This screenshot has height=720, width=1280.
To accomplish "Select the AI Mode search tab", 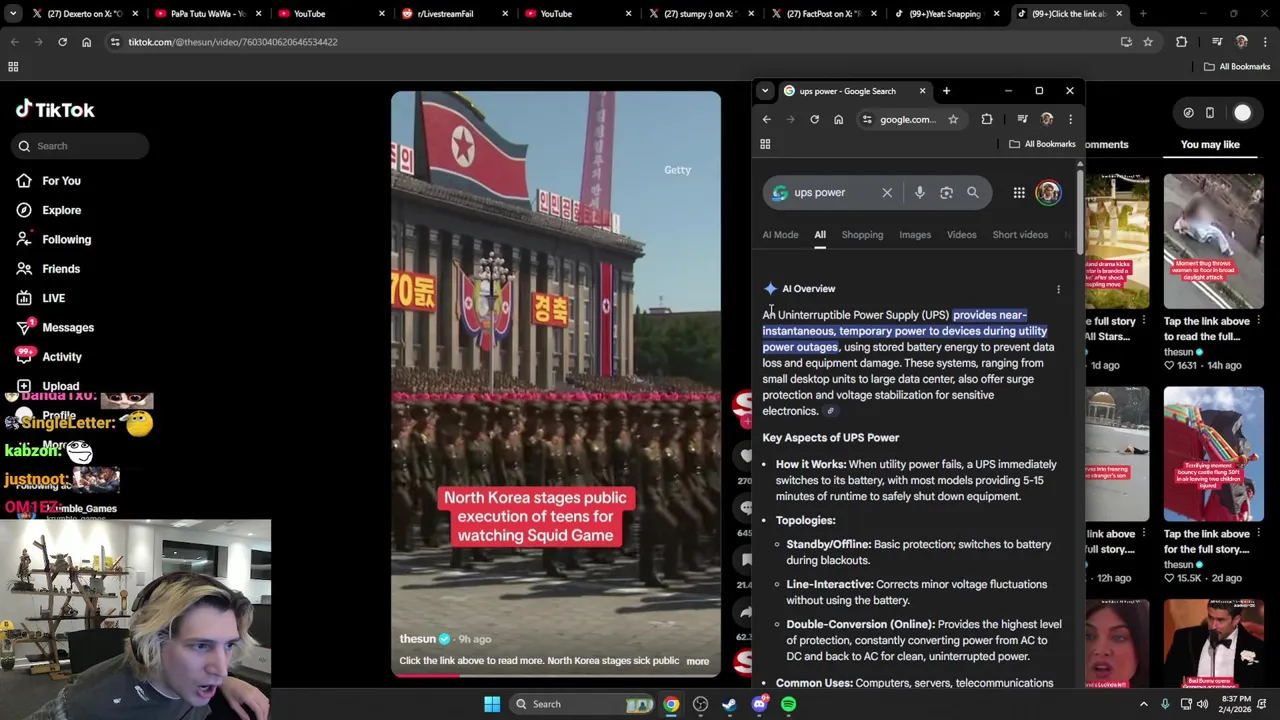I will pos(780,235).
